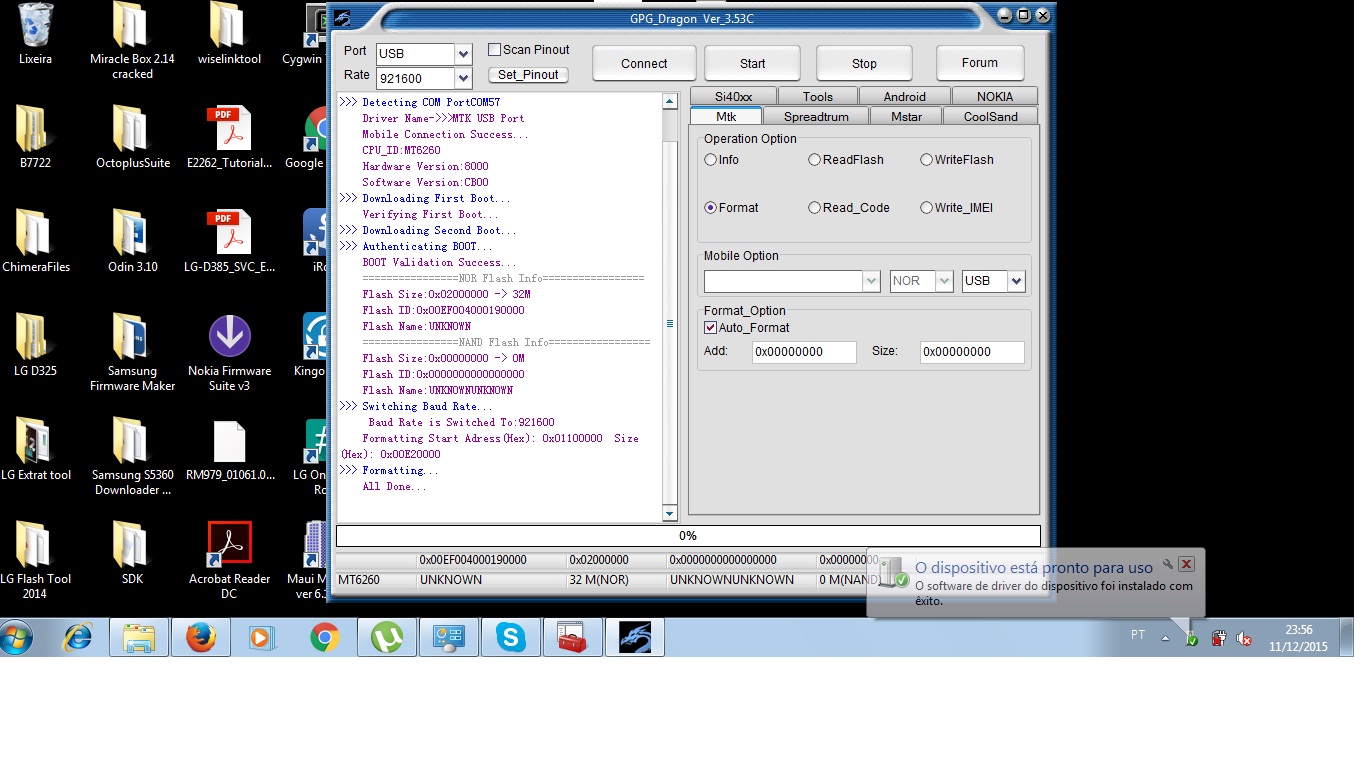Click the 0% progress bar
Image resolution: width=1366 pixels, height=768 pixels.
point(688,536)
